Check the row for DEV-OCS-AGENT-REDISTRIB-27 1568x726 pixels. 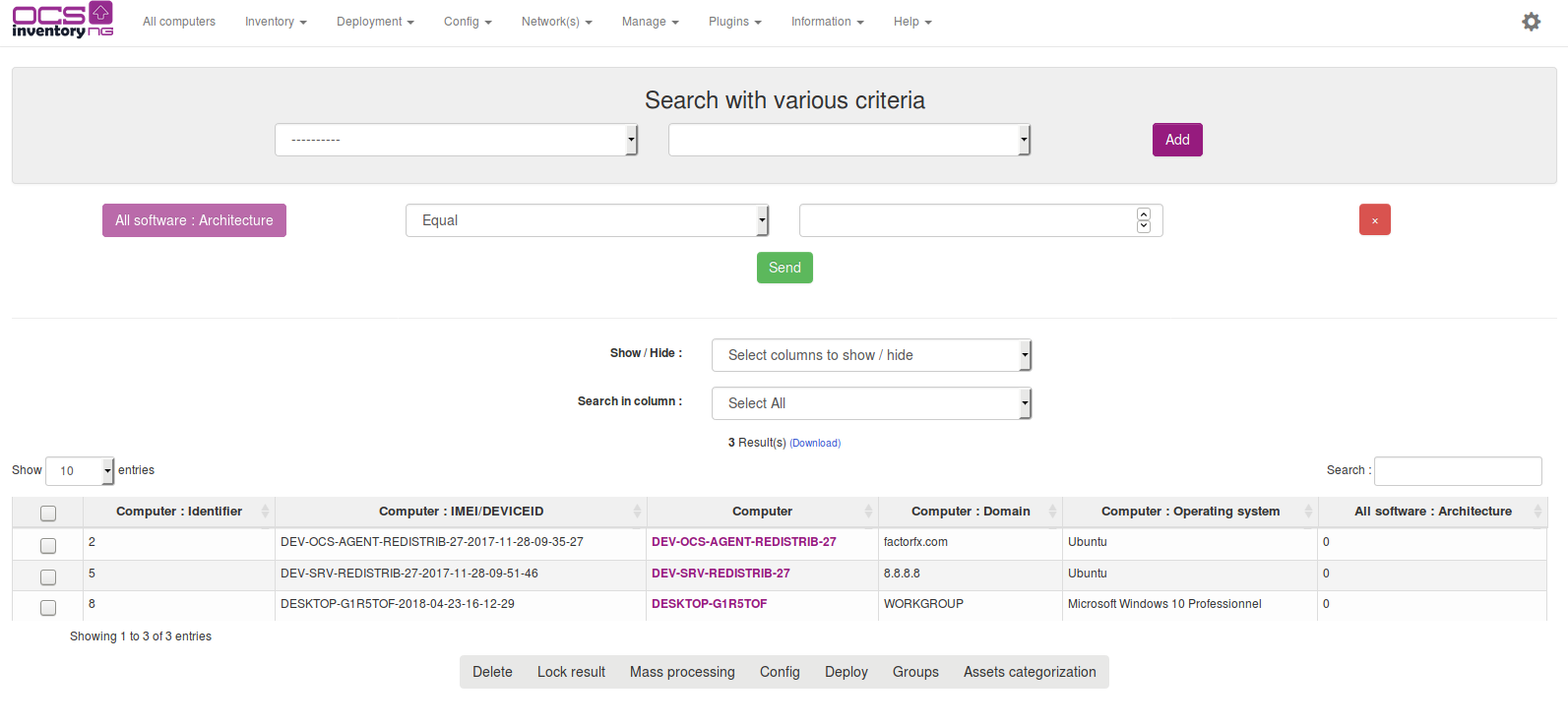coord(48,545)
